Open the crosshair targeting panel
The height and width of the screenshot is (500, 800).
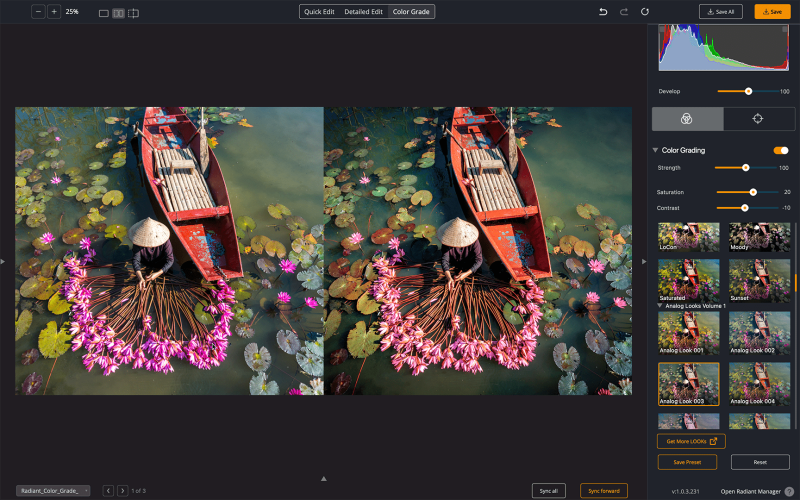click(x=758, y=119)
